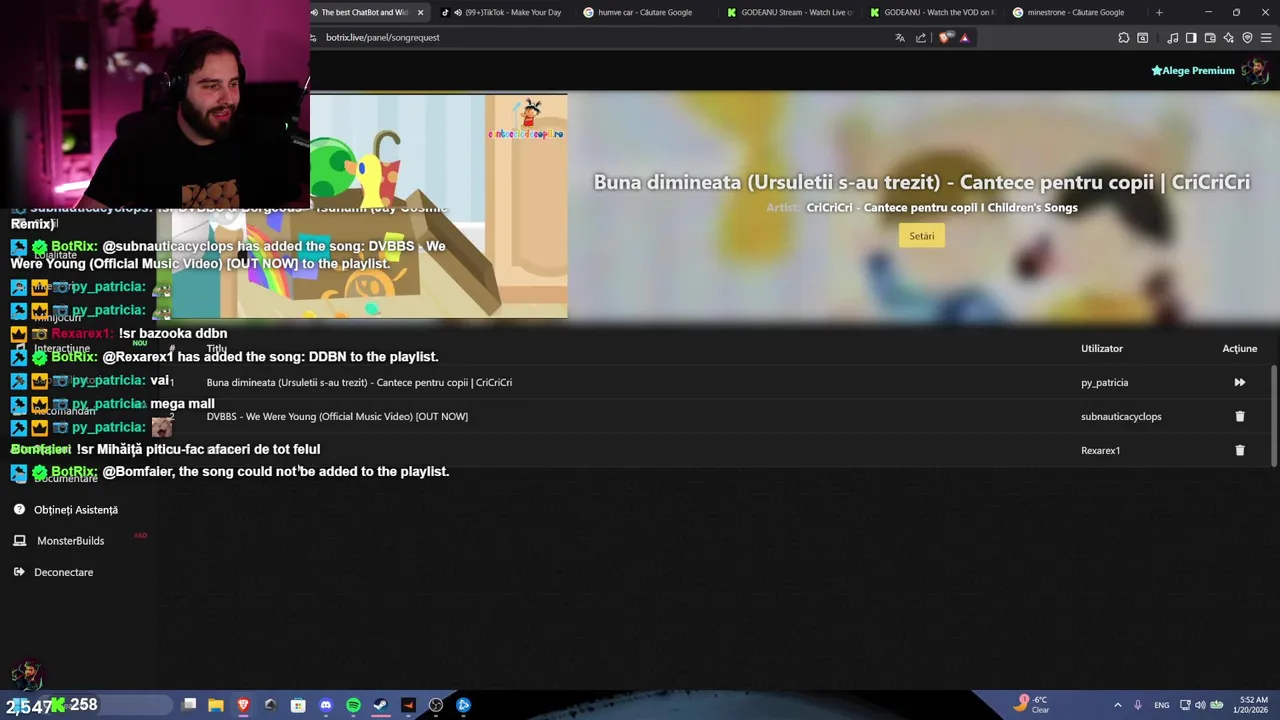Image resolution: width=1280 pixels, height=720 pixels.
Task: Open the weather widget showing -6°C
Action: point(1032,704)
